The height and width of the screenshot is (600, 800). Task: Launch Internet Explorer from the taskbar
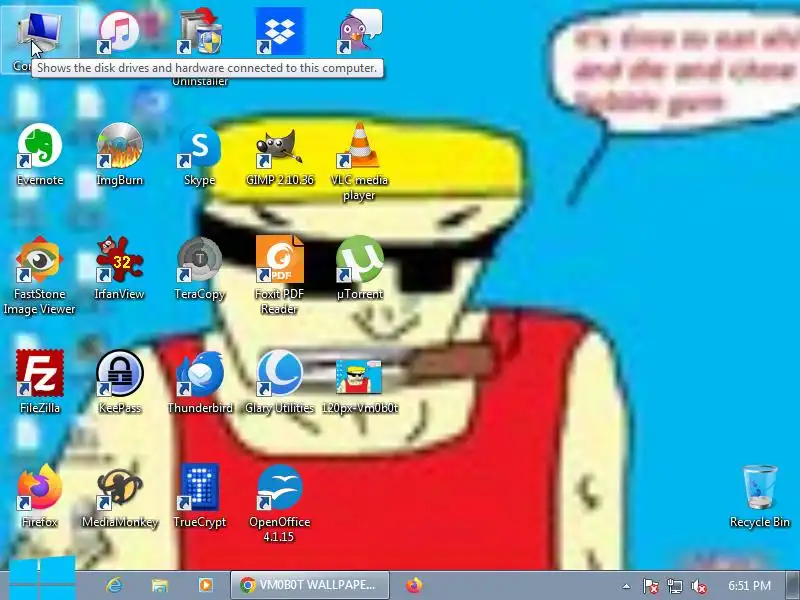coord(114,585)
